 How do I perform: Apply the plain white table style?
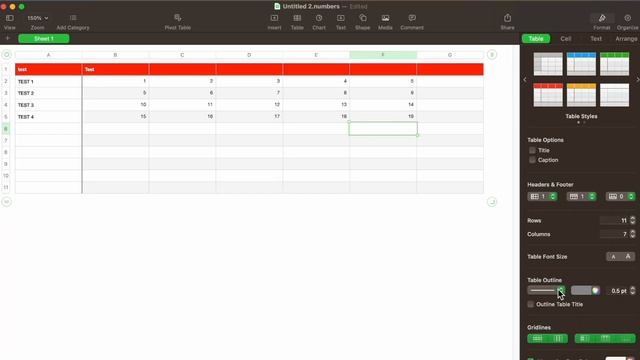pyautogui.click(x=614, y=95)
